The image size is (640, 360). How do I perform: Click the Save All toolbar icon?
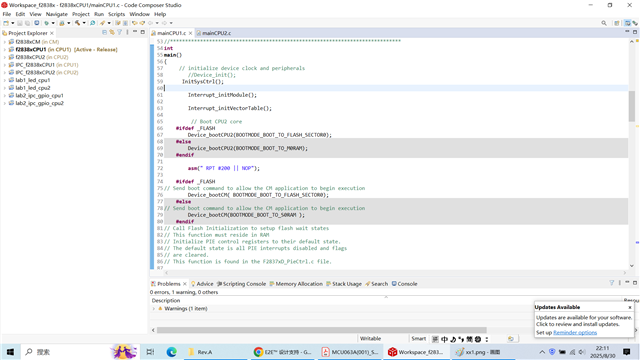(27, 23)
